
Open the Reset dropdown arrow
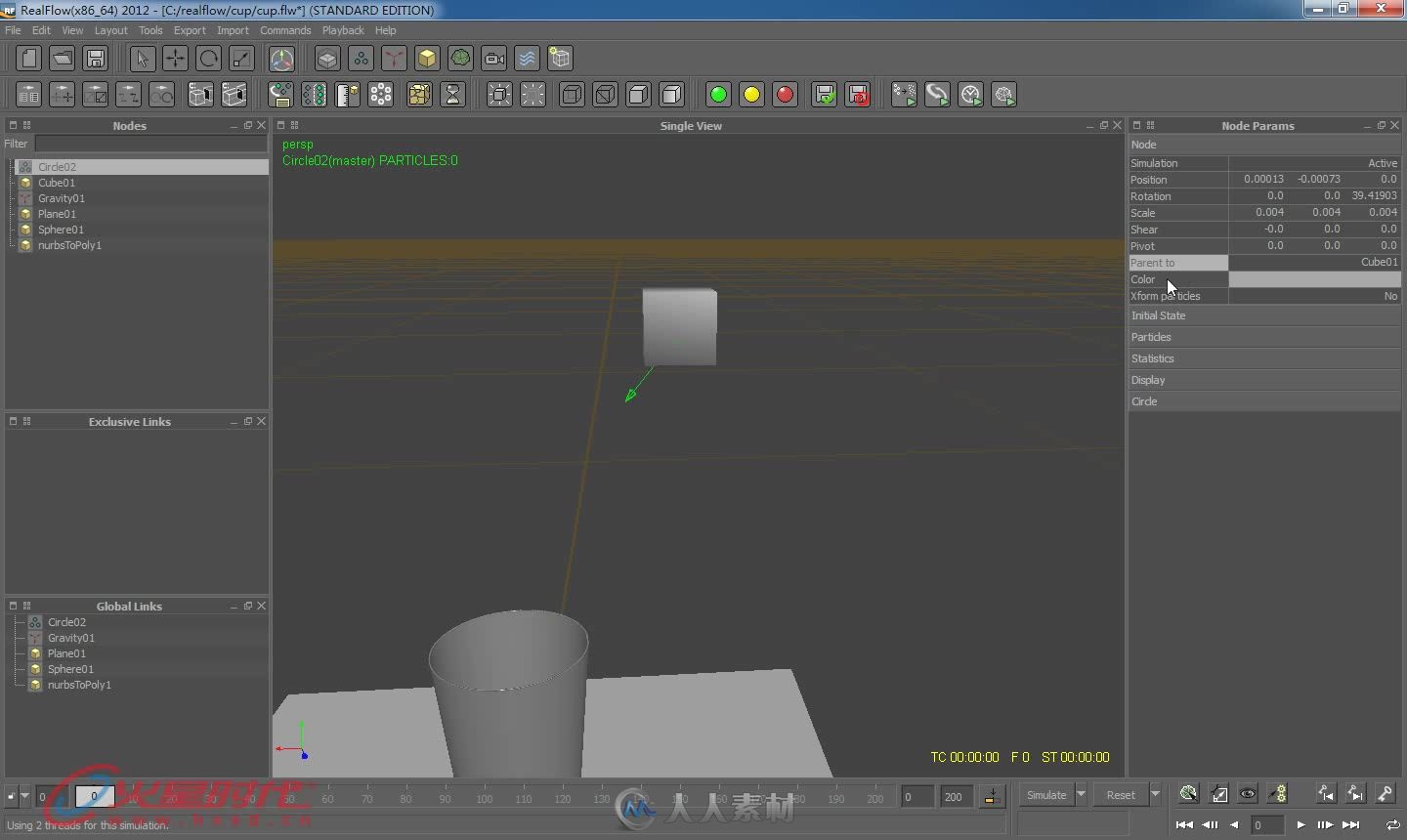pyautogui.click(x=1155, y=794)
